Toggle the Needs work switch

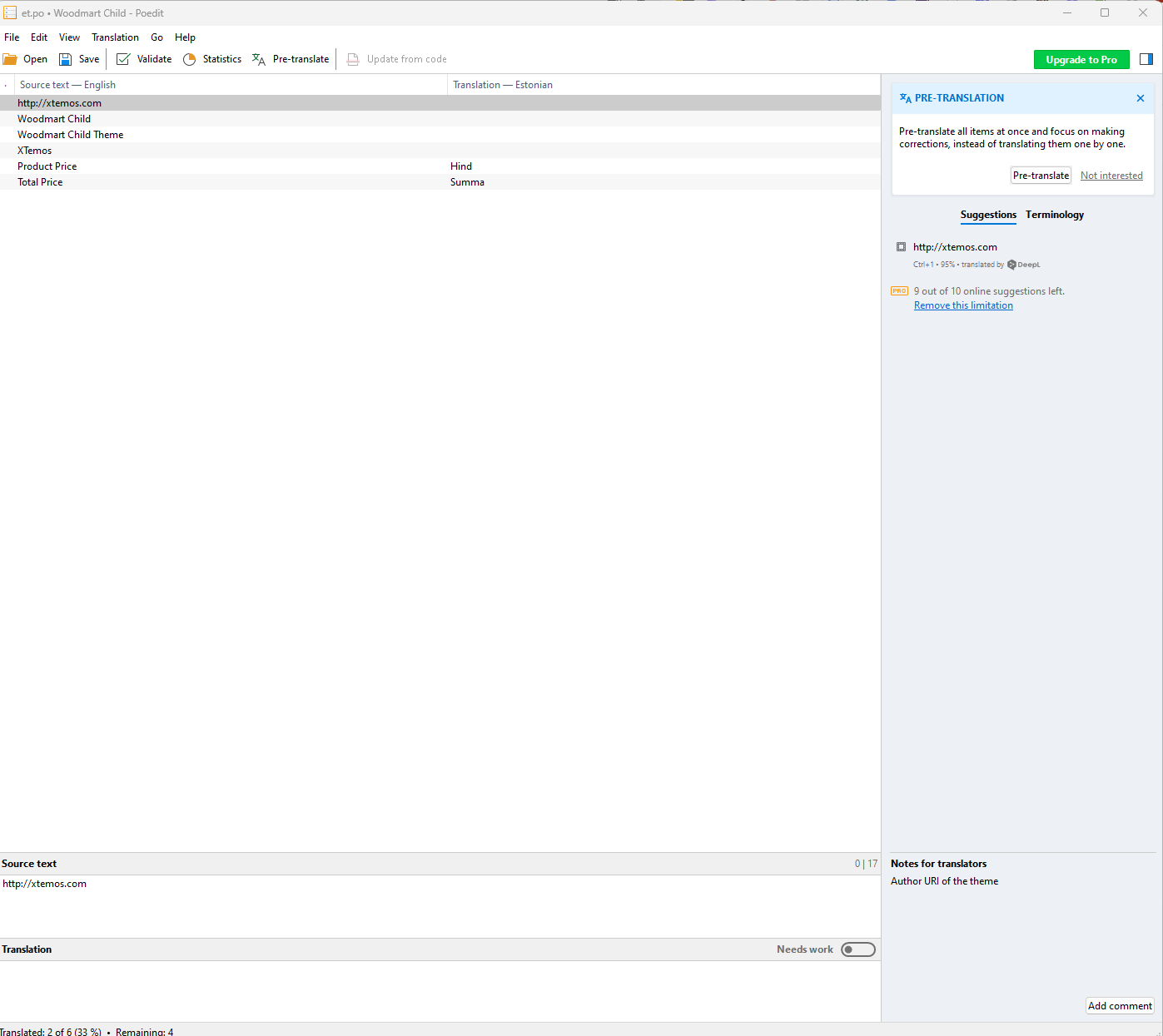pyautogui.click(x=858, y=949)
